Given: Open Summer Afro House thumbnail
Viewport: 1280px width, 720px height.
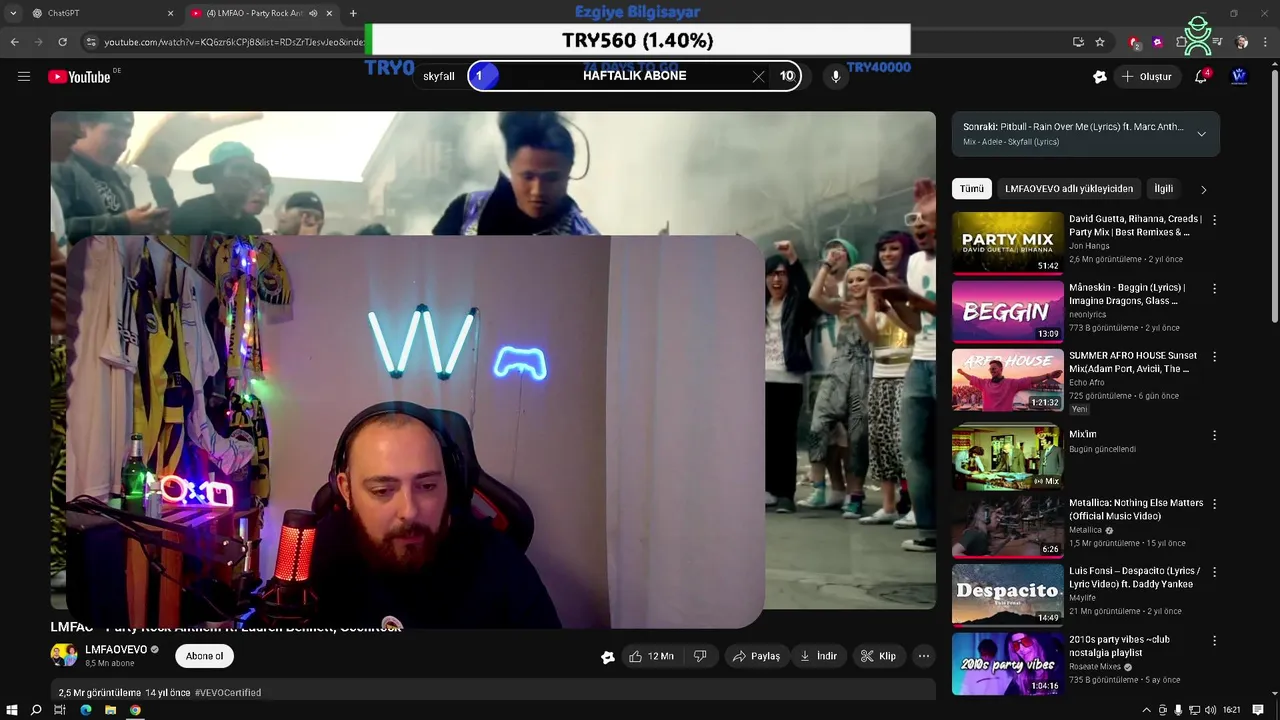Looking at the screenshot, I should click(1007, 379).
